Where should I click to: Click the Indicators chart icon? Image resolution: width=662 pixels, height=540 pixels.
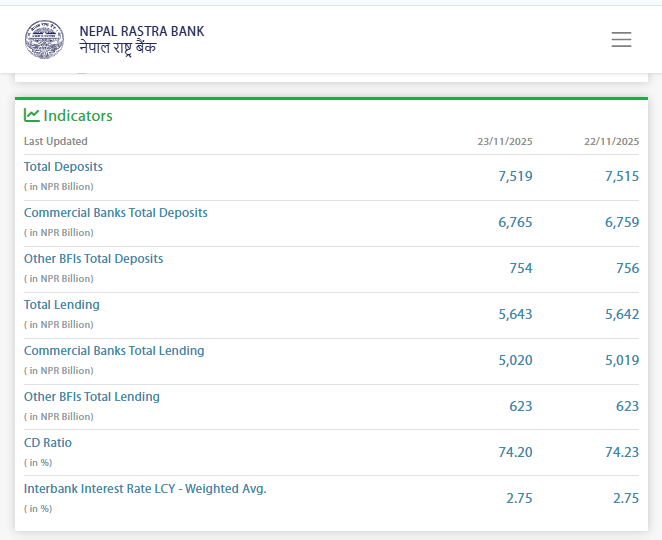[32, 115]
